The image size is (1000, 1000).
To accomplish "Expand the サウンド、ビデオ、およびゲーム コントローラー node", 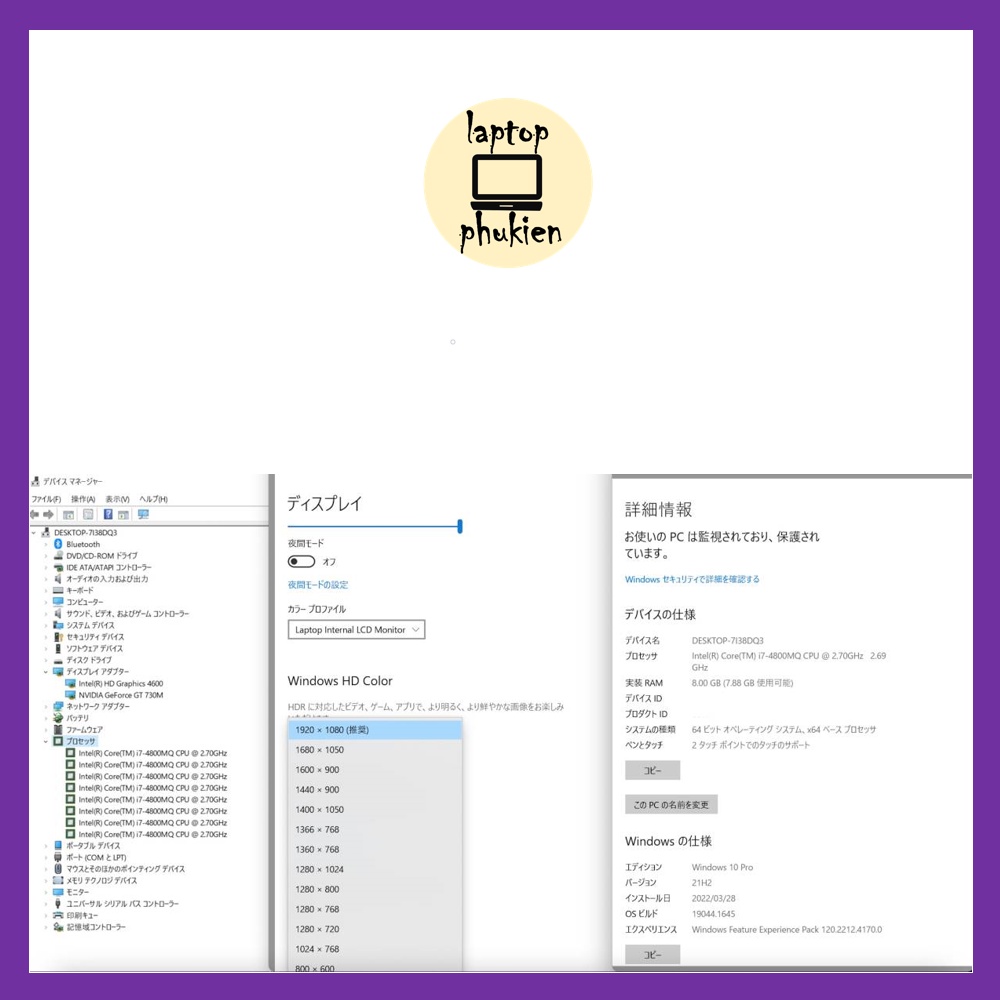I will tap(46, 614).
